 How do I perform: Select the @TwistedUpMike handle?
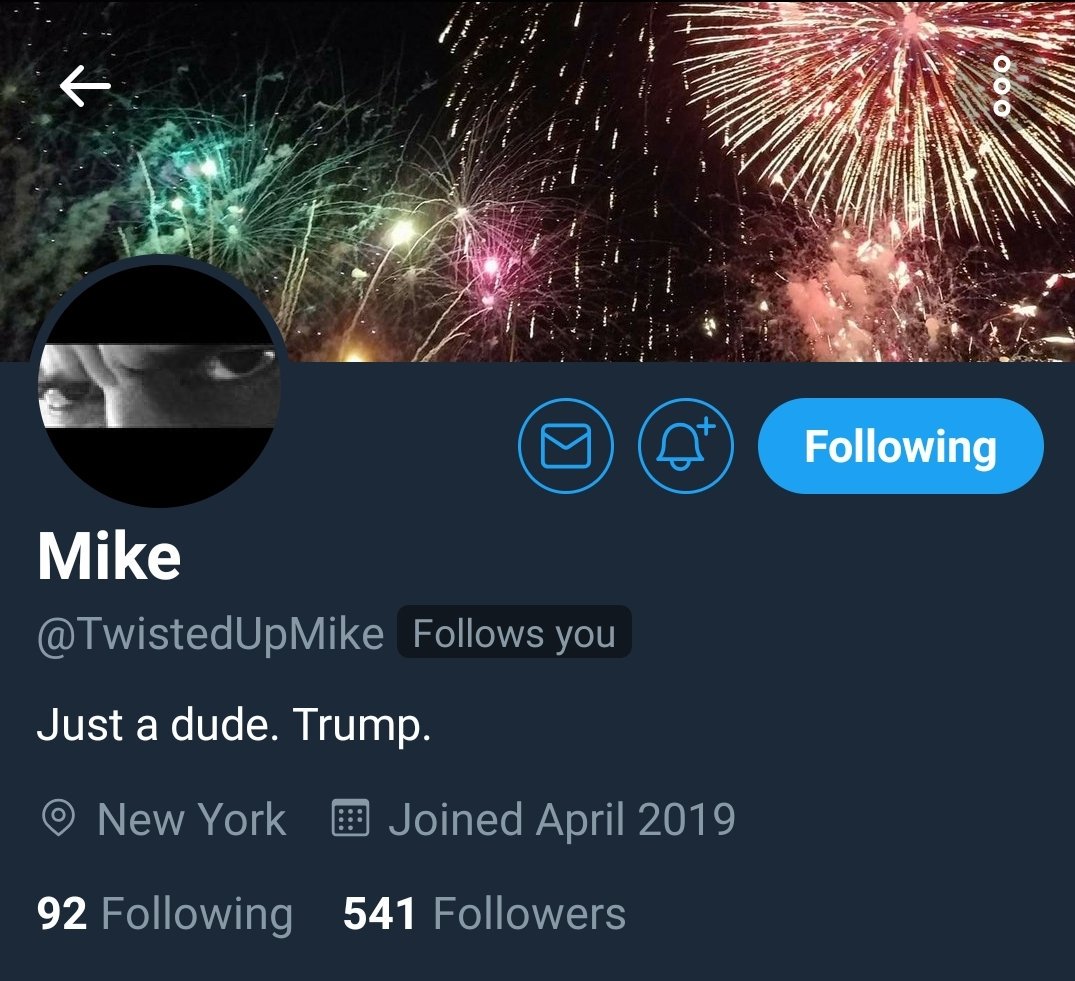tap(210, 633)
